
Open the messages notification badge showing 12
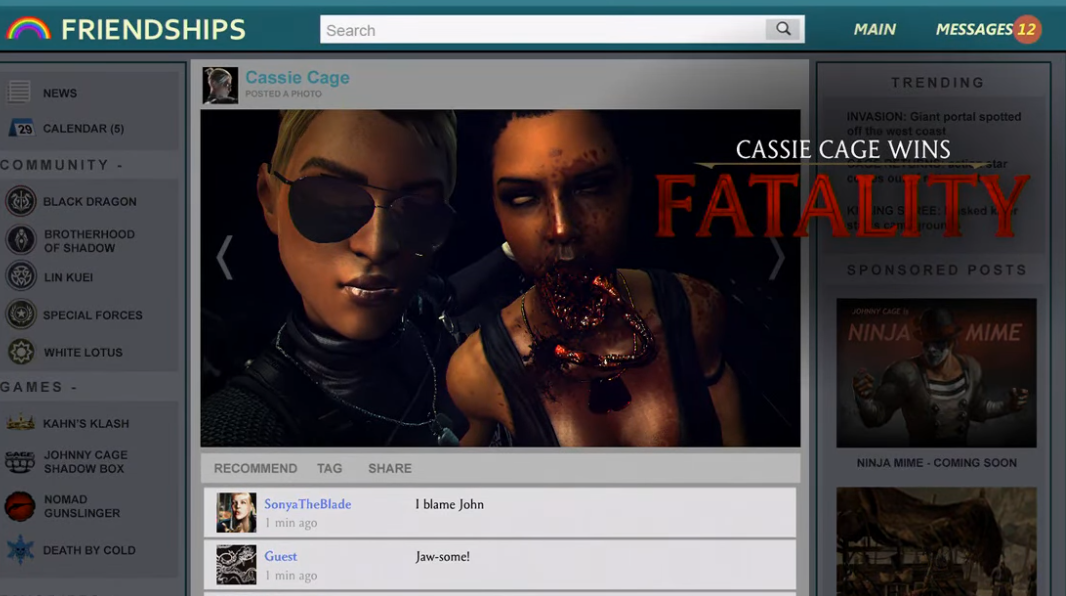[1027, 29]
